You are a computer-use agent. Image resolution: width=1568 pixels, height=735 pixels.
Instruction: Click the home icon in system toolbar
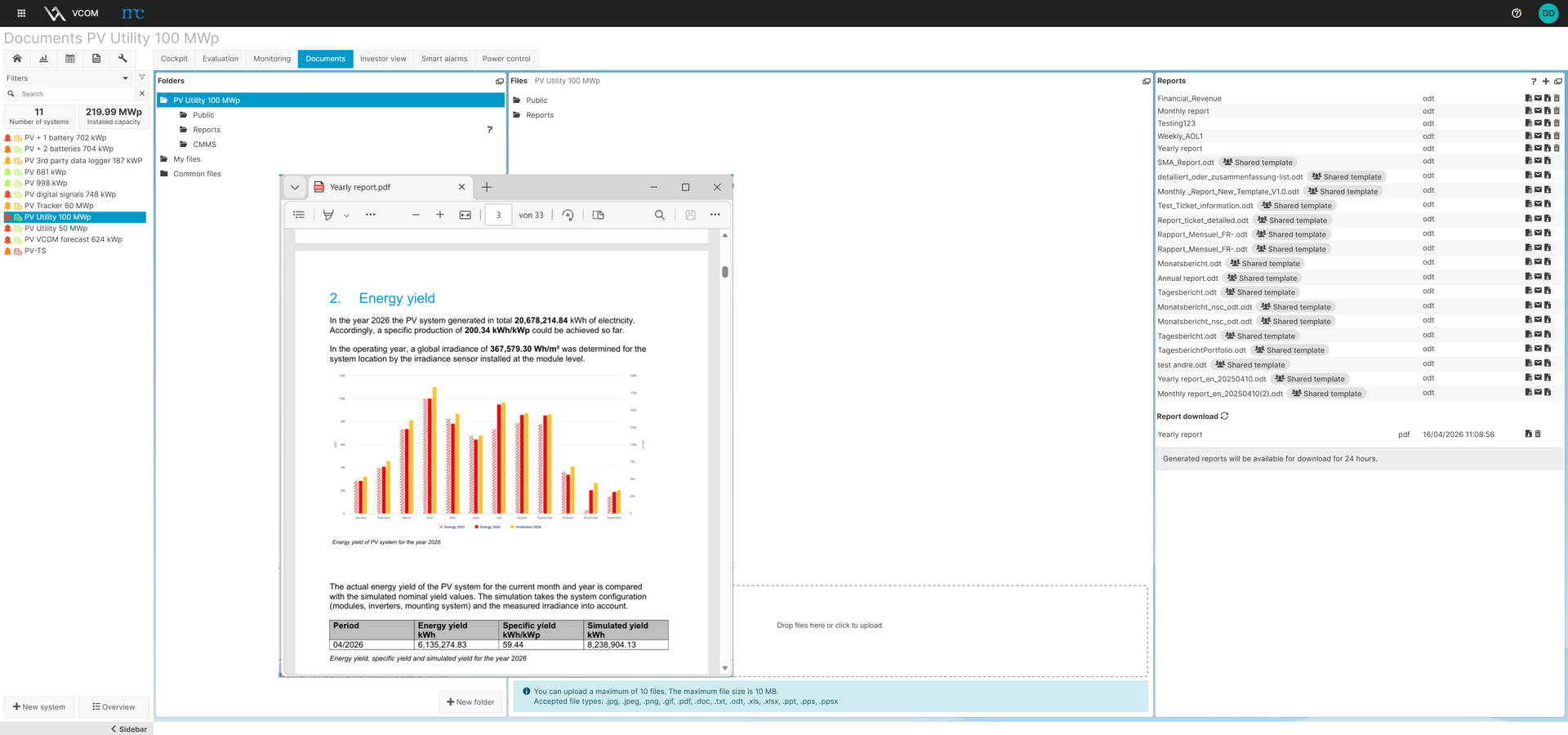pyautogui.click(x=17, y=59)
